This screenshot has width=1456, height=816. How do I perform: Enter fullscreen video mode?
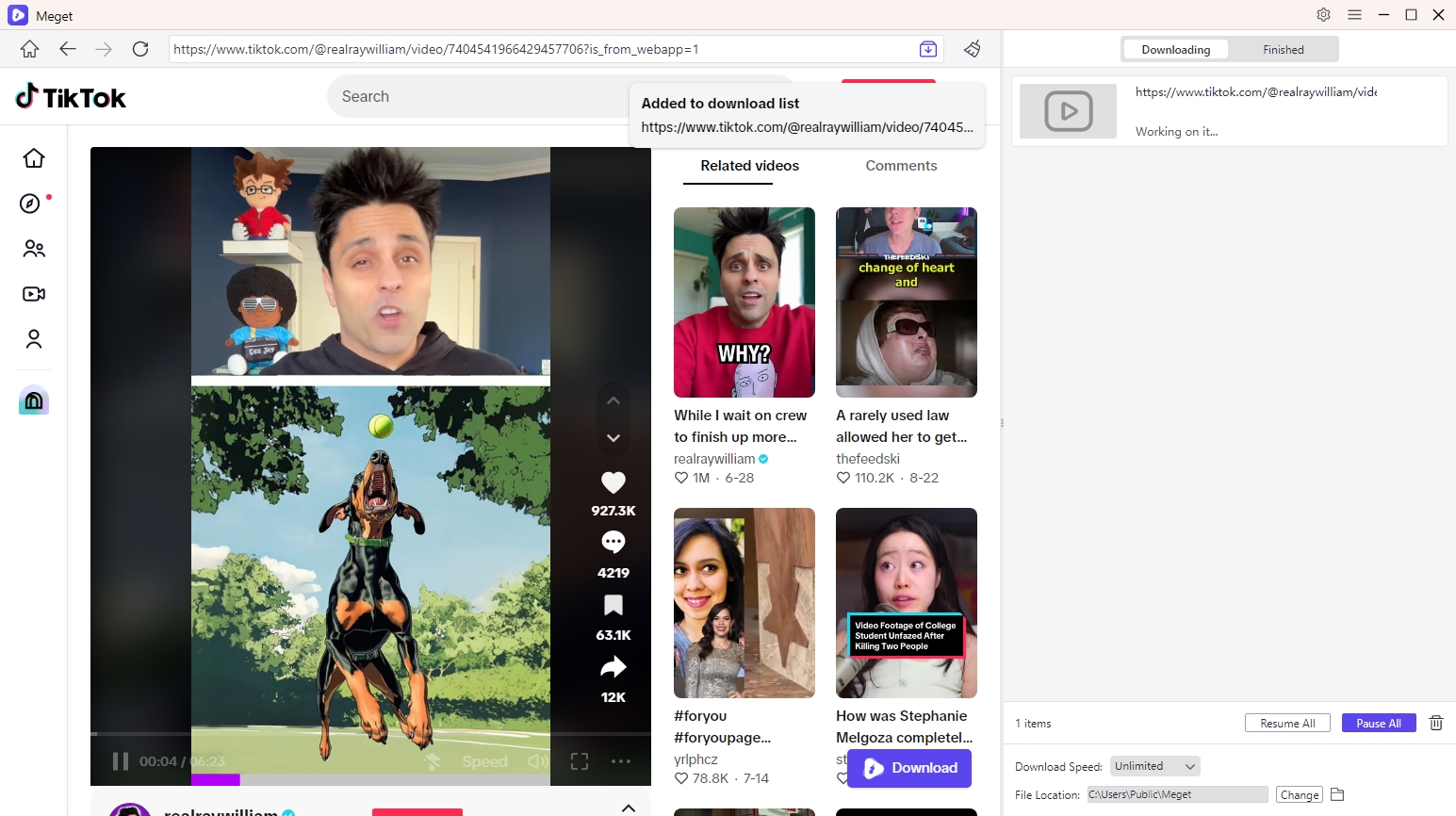[580, 761]
